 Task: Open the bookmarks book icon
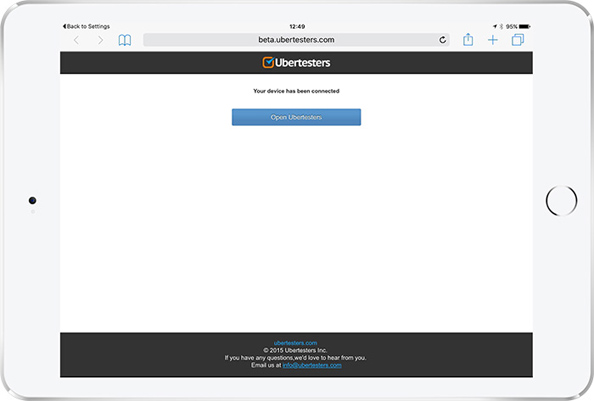pyautogui.click(x=125, y=40)
